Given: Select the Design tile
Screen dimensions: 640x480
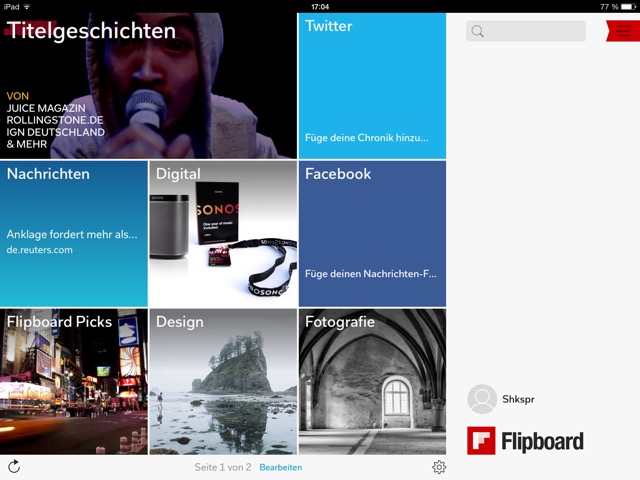Looking at the screenshot, I should (223, 381).
